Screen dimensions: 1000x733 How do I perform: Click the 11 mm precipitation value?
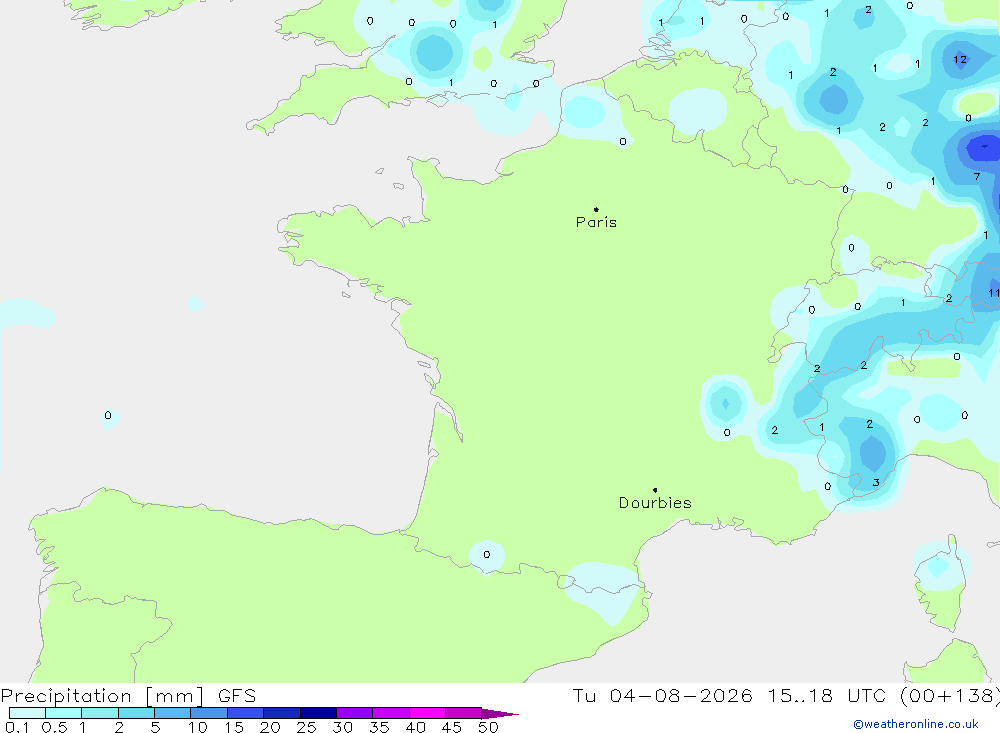994,293
